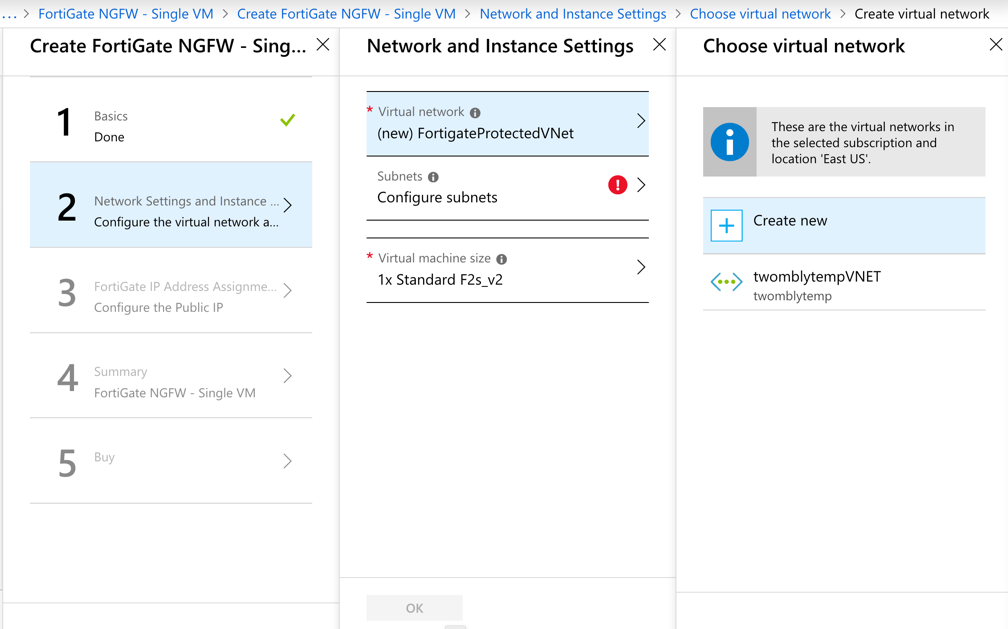1008x629 pixels.
Task: Open Subnets Configure subnets row
Action: click(x=507, y=188)
